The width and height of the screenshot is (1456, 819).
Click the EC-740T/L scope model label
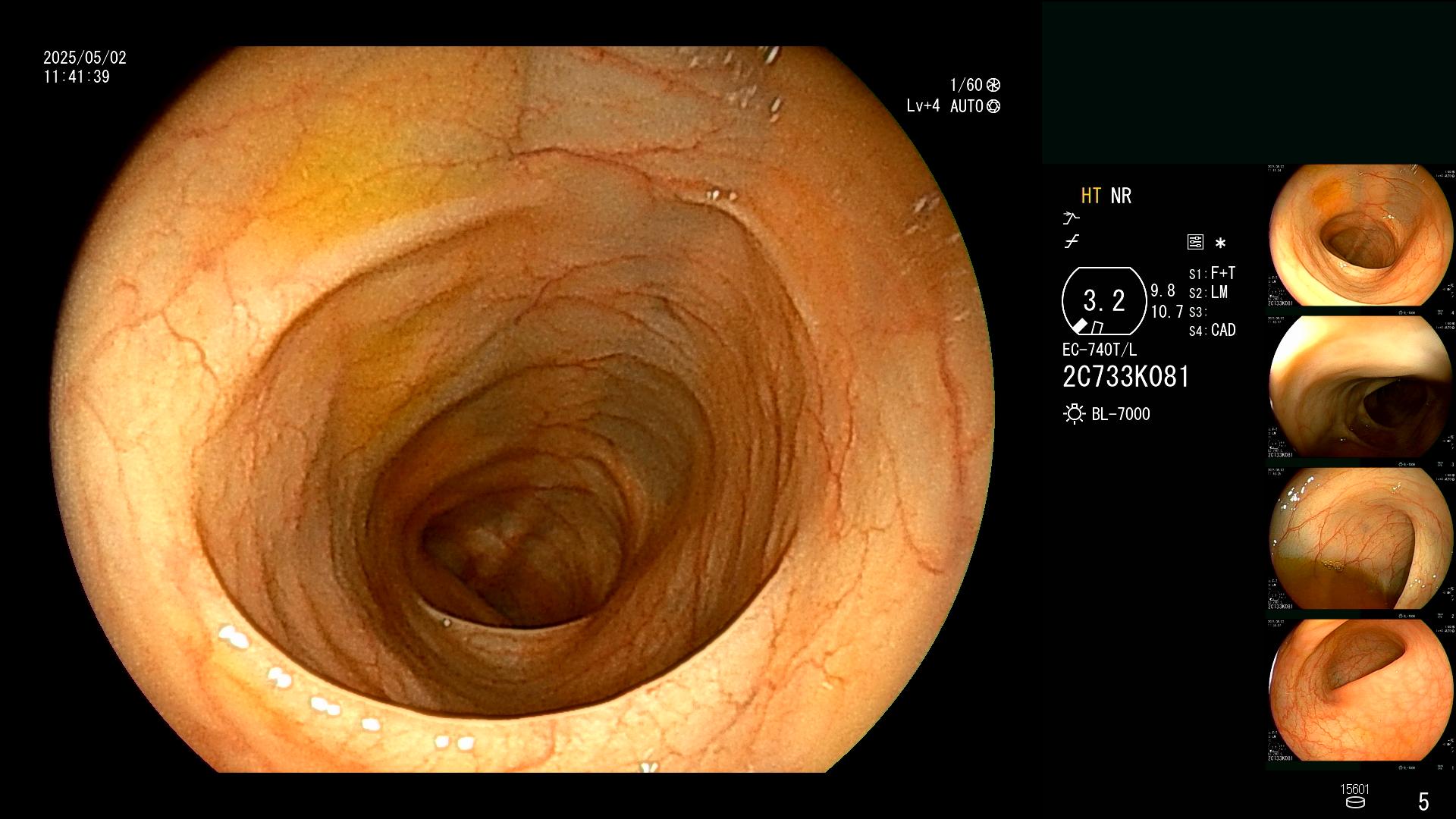1100,350
